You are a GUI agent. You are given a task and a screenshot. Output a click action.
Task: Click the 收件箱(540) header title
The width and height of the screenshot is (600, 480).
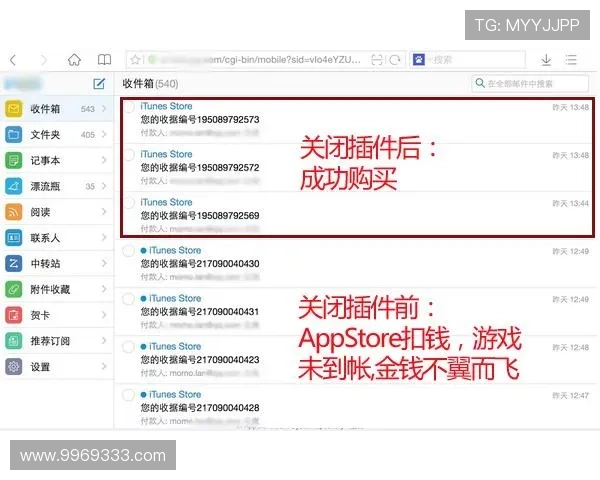tap(150, 83)
